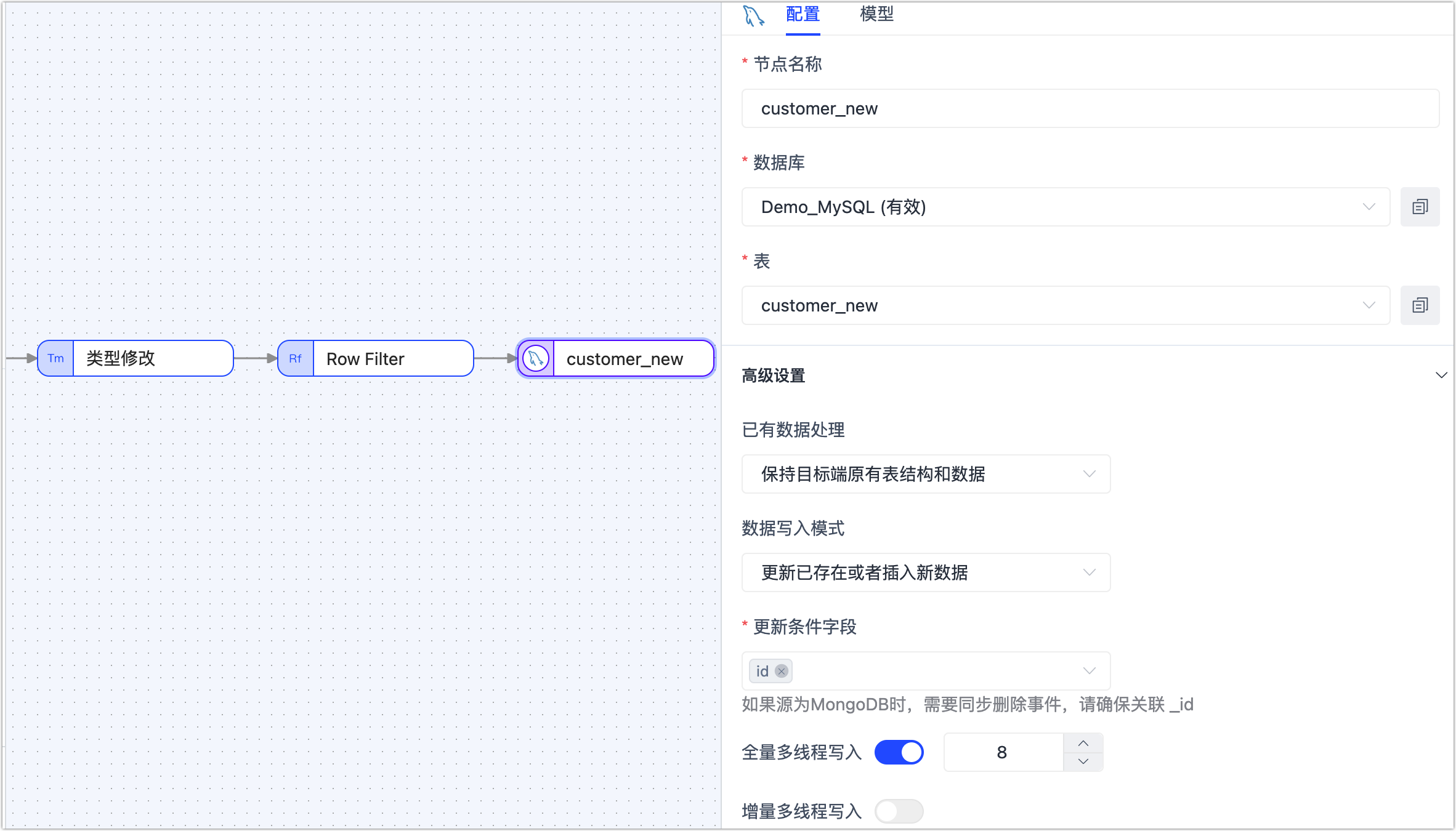Click the MongoDB _id hint text
The image size is (1456, 831).
pyautogui.click(x=968, y=704)
